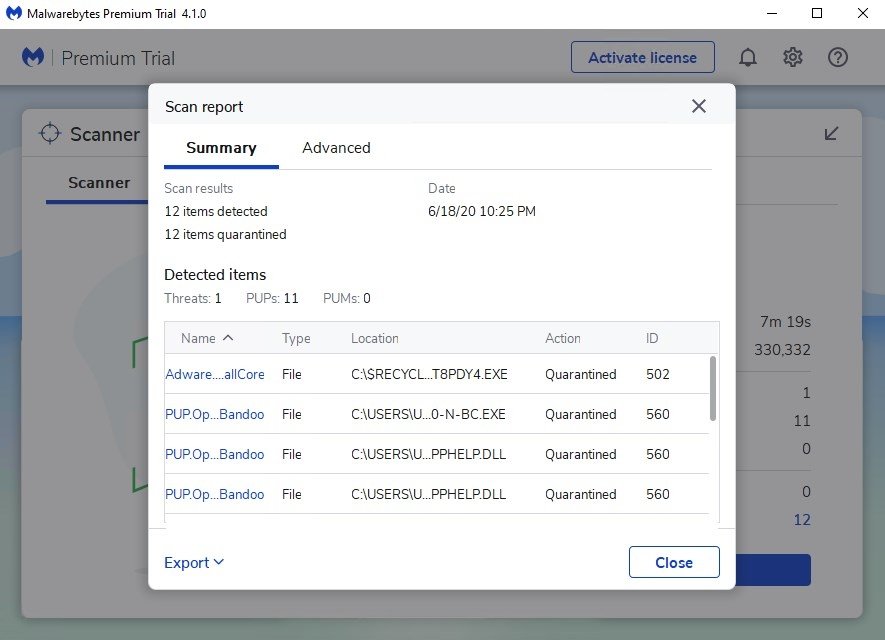Click the Activate license button
This screenshot has height=640, width=885.
click(642, 57)
